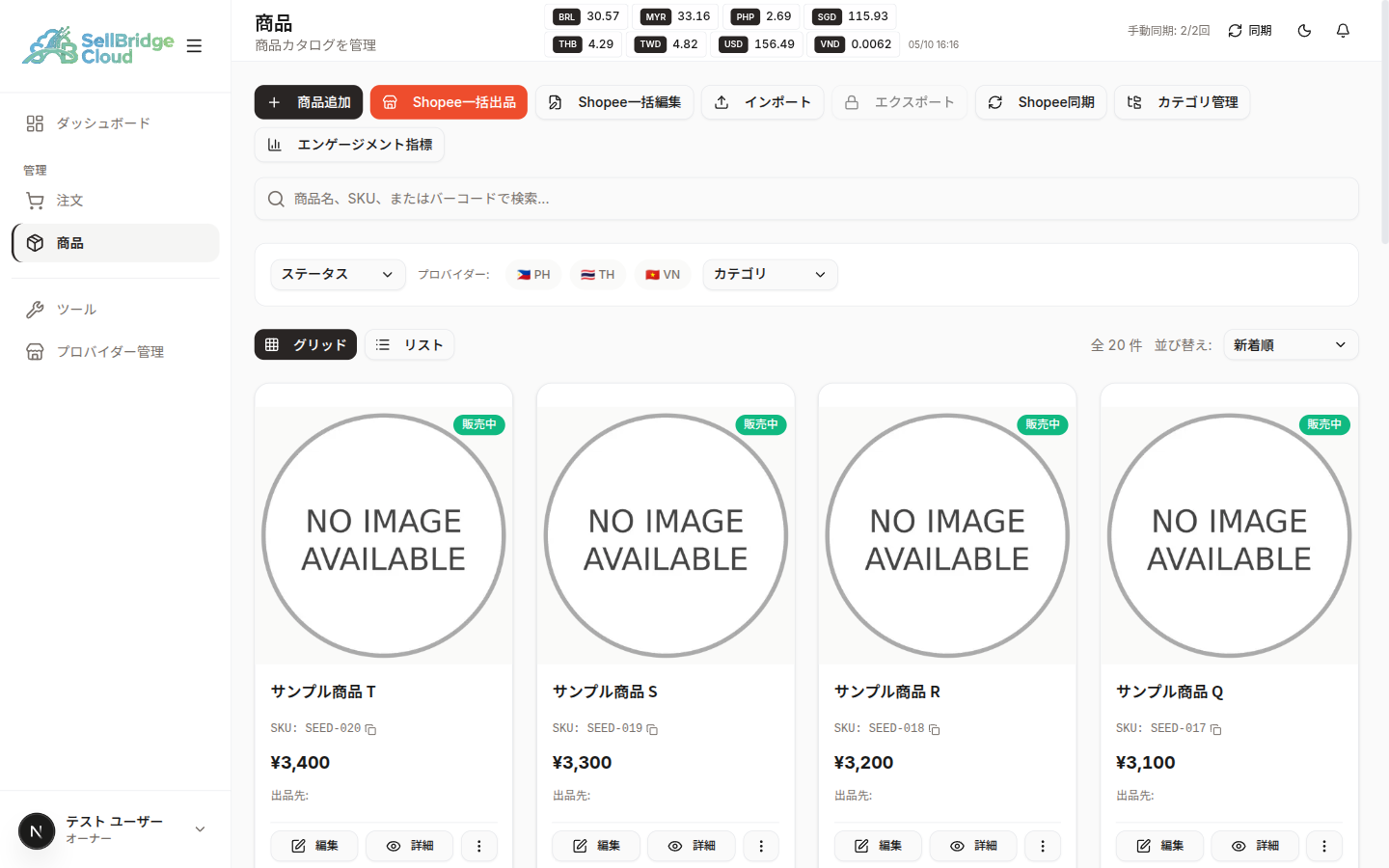
Task: Select 商品 in the sidebar
Action: pos(115,243)
